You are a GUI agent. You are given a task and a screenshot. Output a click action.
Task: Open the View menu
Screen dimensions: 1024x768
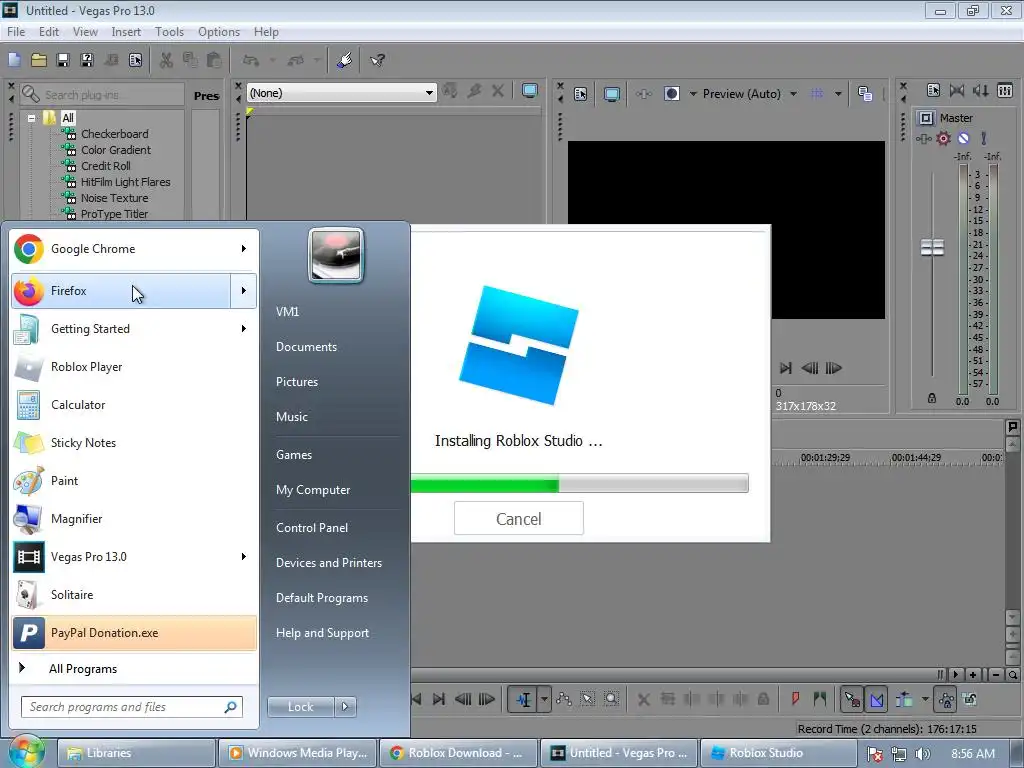pyautogui.click(x=85, y=31)
